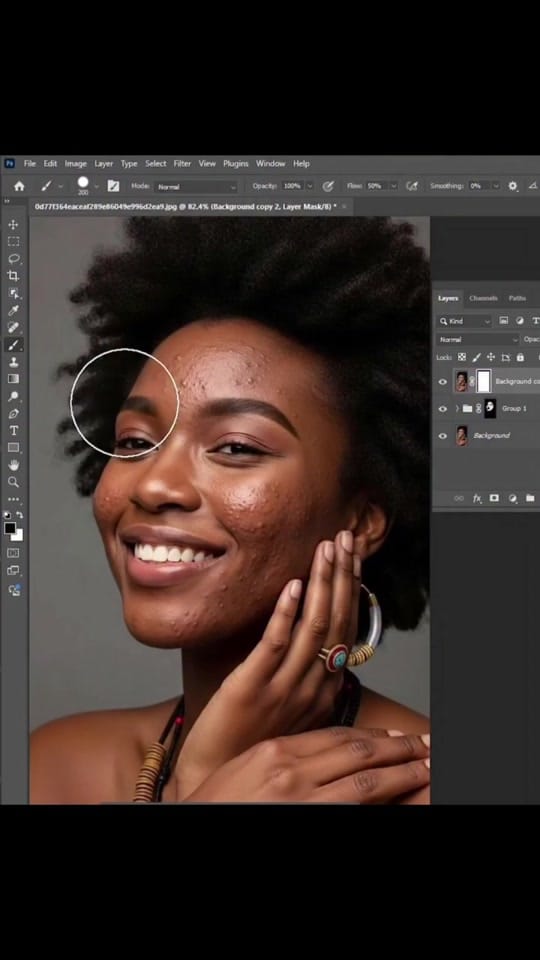This screenshot has width=540, height=960.
Task: Toggle lock transparent pixels
Action: [462, 357]
